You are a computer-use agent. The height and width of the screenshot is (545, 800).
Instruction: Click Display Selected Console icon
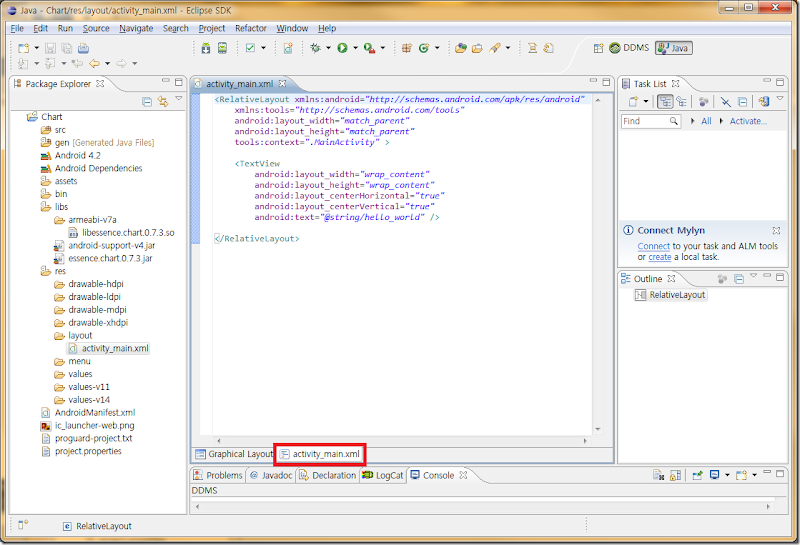(x=715, y=475)
